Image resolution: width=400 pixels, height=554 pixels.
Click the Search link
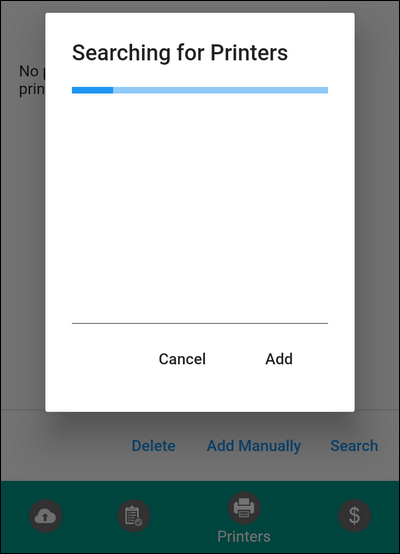354,446
